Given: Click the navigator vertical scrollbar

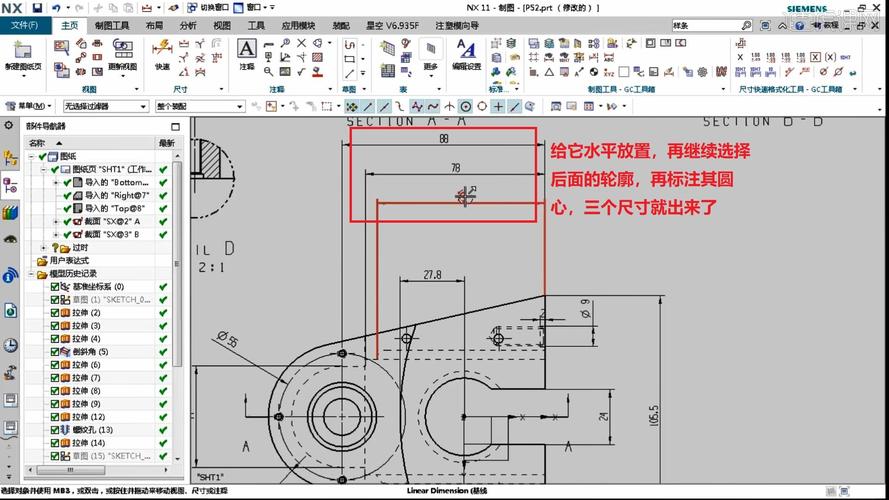Looking at the screenshot, I should pos(177,262).
